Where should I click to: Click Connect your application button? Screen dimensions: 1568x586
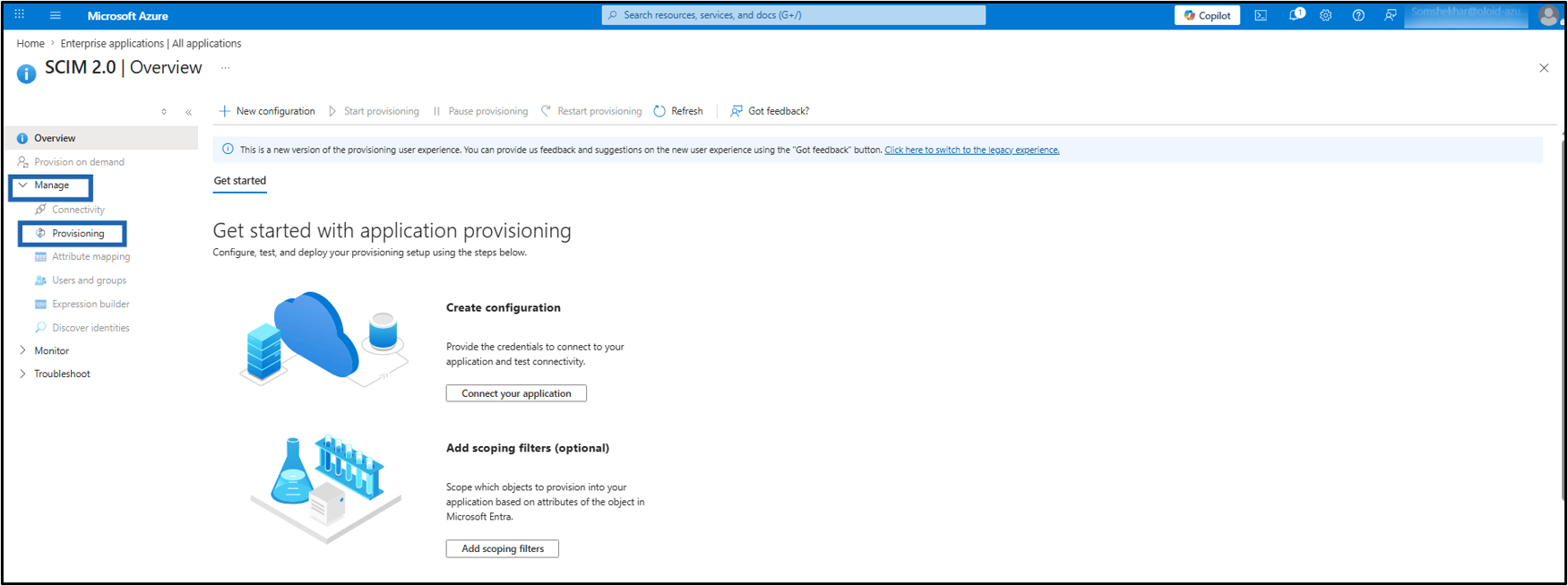pos(516,393)
